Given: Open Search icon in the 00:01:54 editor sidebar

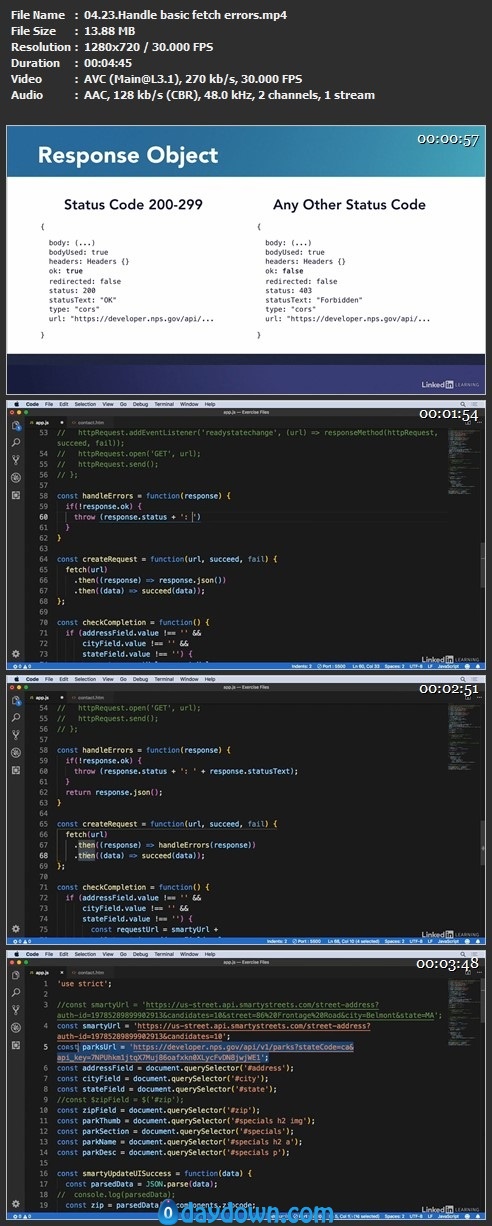Looking at the screenshot, I should click(x=16, y=442).
